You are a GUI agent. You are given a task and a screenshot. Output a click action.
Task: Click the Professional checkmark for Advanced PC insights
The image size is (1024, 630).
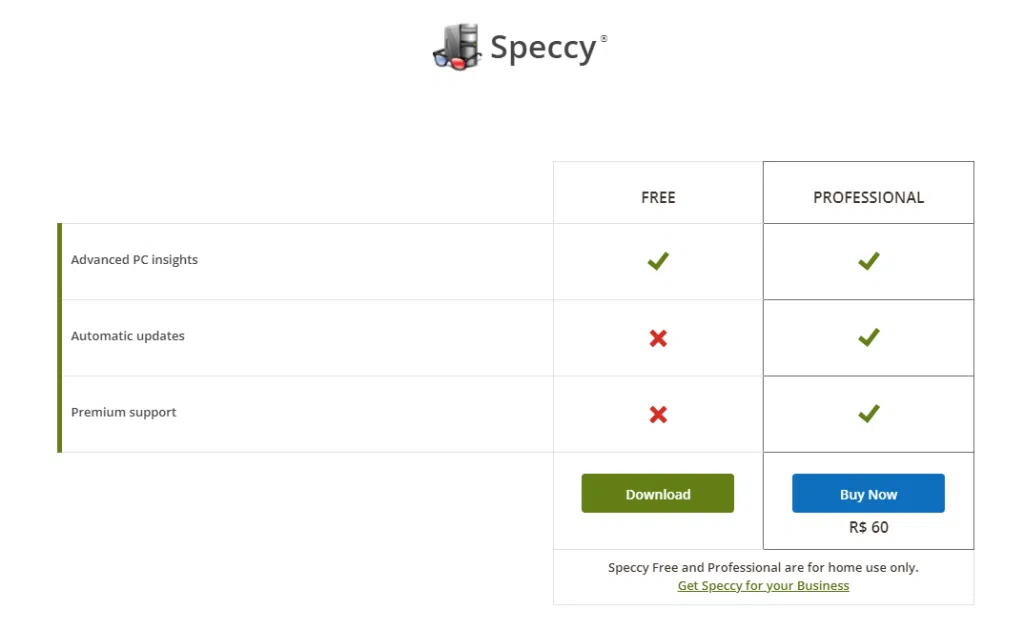coord(868,261)
